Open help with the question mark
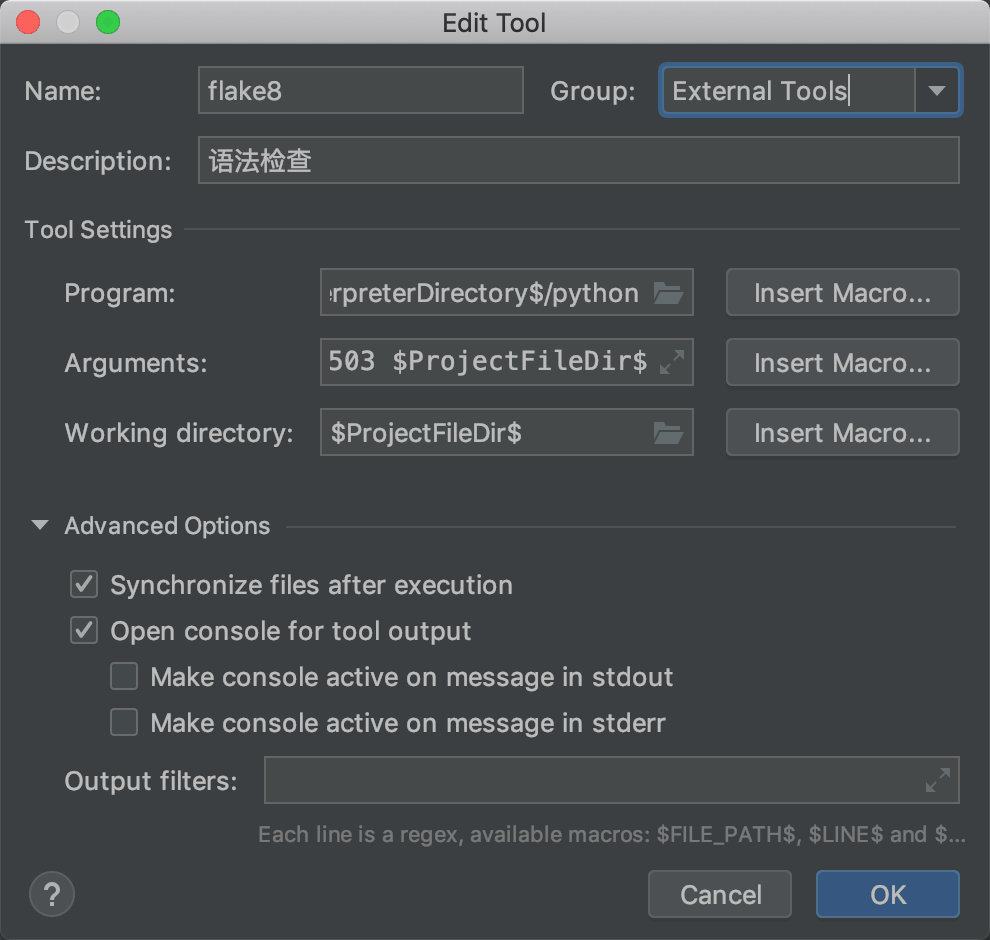 point(52,894)
